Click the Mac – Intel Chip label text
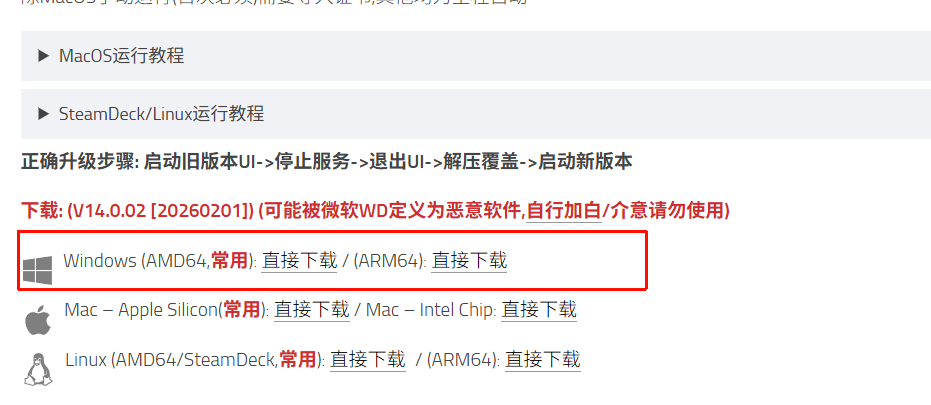The image size is (931, 405). point(431,310)
